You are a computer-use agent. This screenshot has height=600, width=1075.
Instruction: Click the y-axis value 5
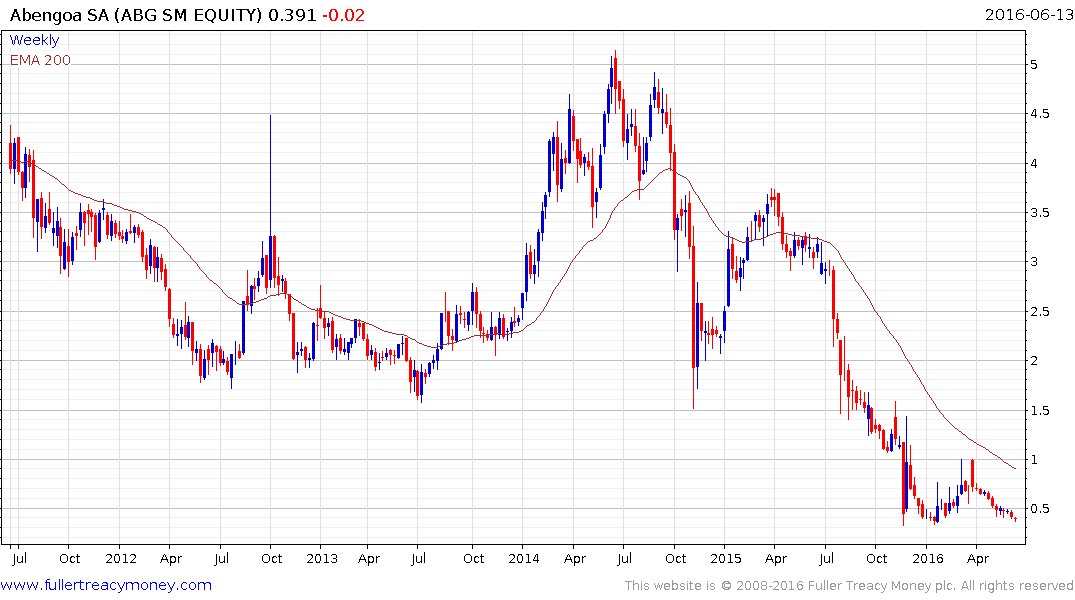click(x=1034, y=64)
